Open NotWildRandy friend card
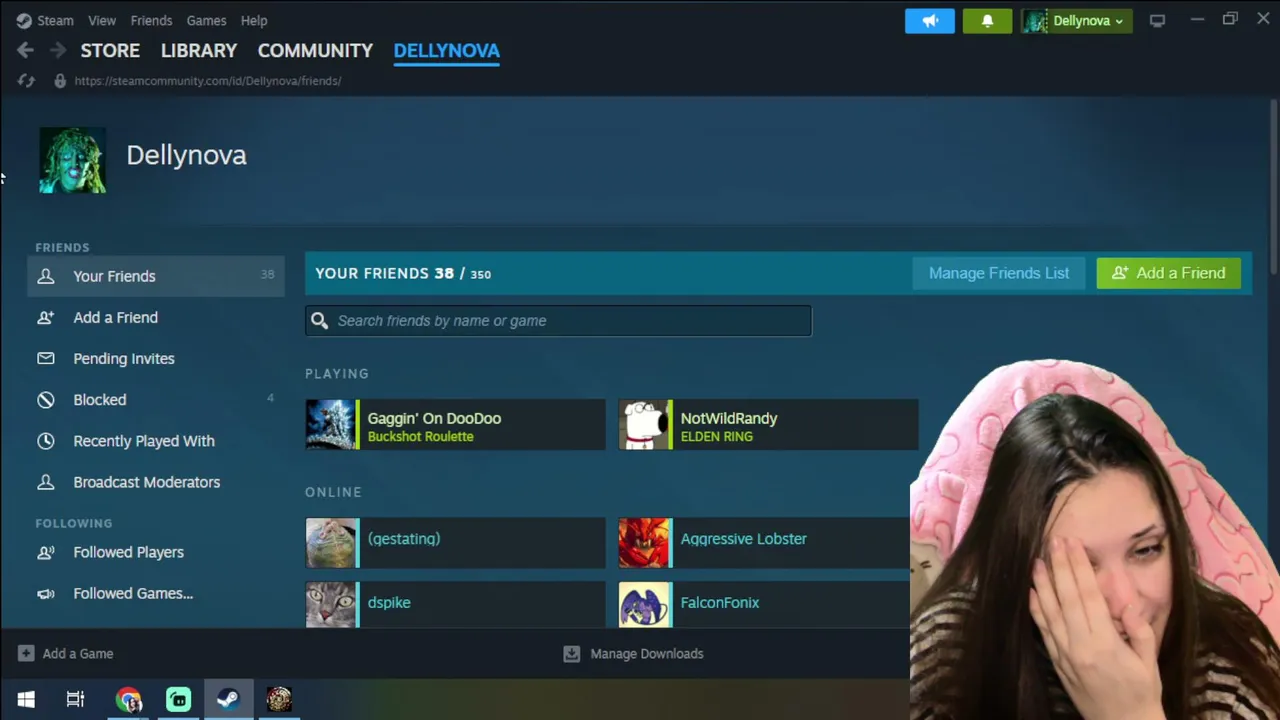The width and height of the screenshot is (1280, 720). pos(768,425)
